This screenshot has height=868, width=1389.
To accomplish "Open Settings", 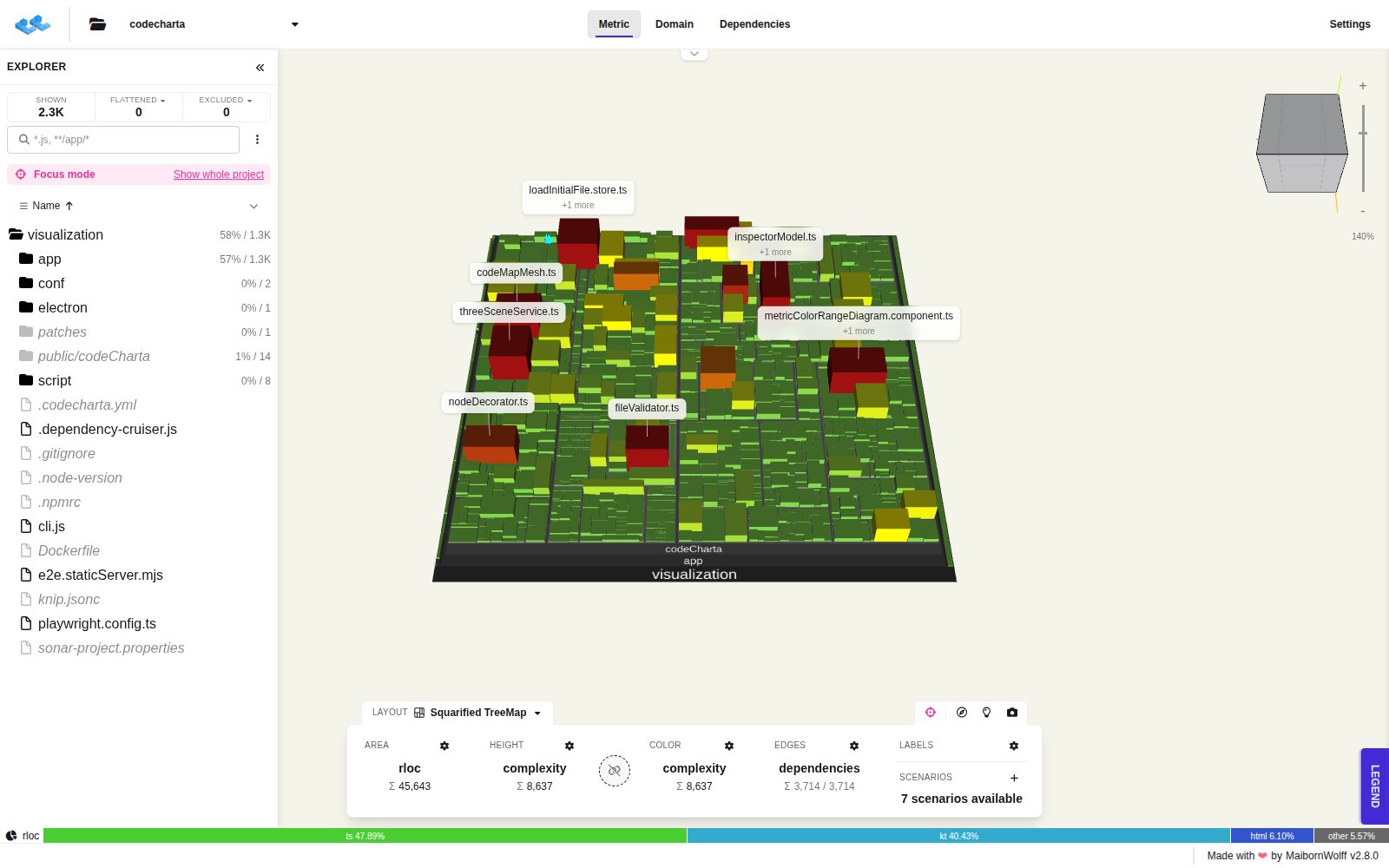I will point(1350,24).
